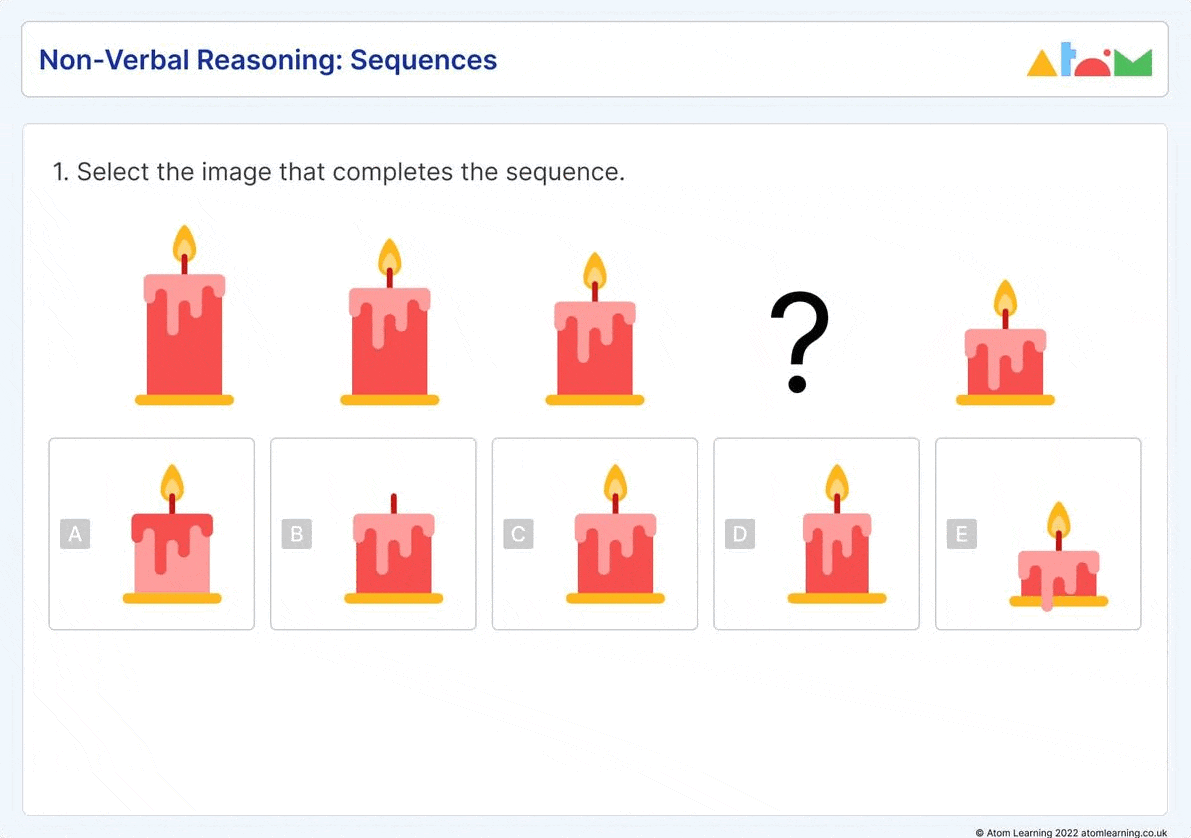Click the question text about completing sequence

[339, 172]
